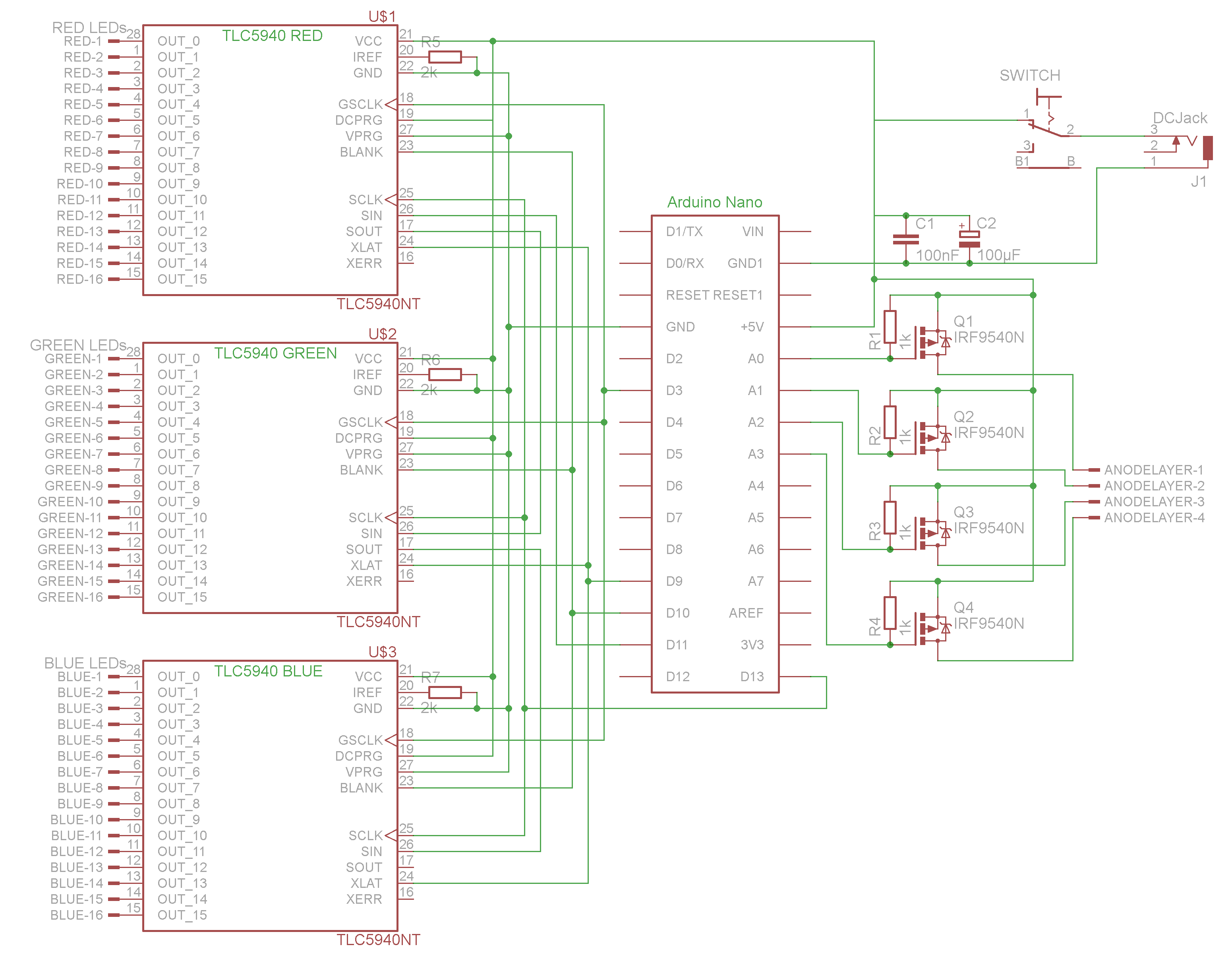Viewport: 1232px width, 959px height.
Task: Click the AREF pin on Arduino Nano
Action: click(x=795, y=613)
